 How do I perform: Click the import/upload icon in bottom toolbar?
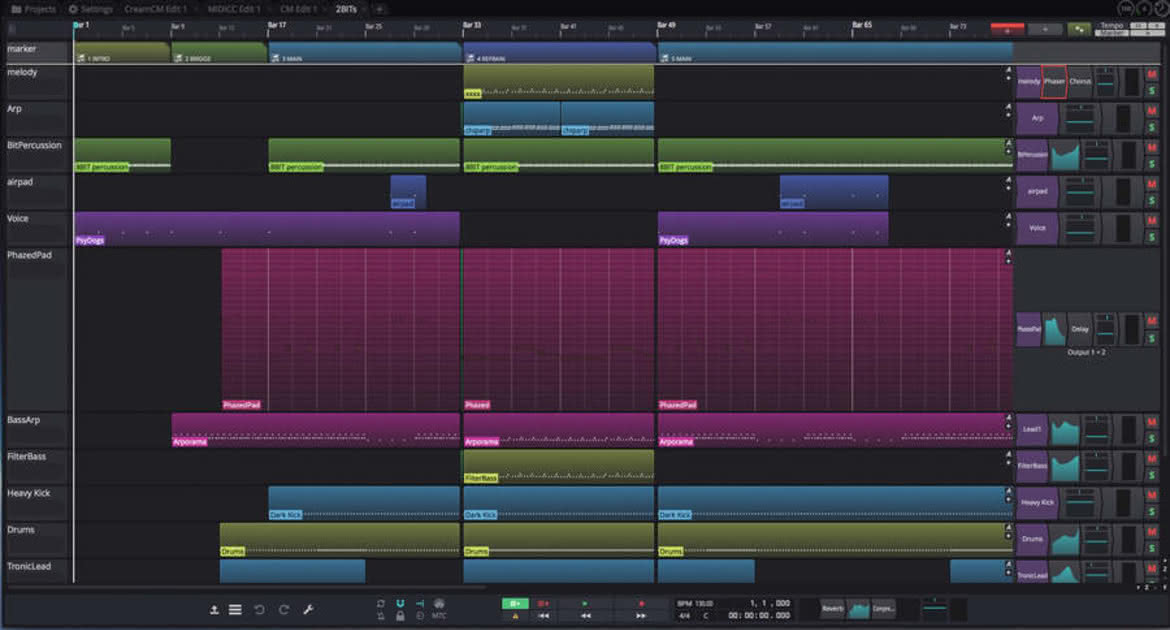214,610
